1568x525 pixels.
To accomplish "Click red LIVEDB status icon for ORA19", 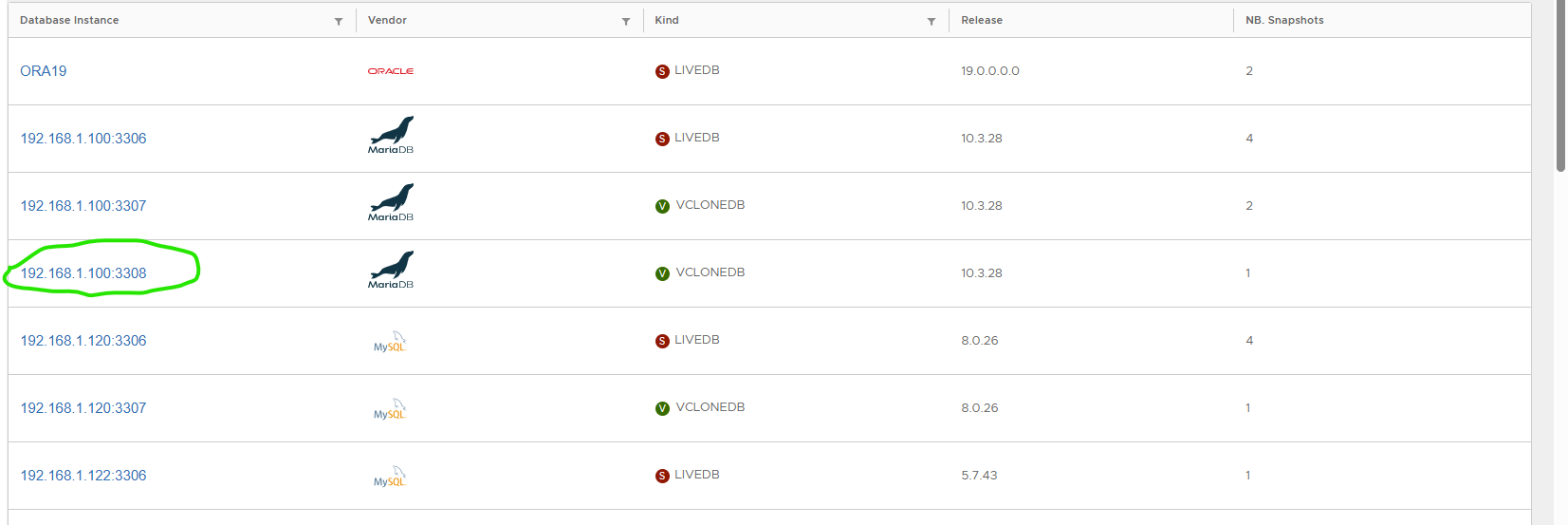I will [662, 71].
